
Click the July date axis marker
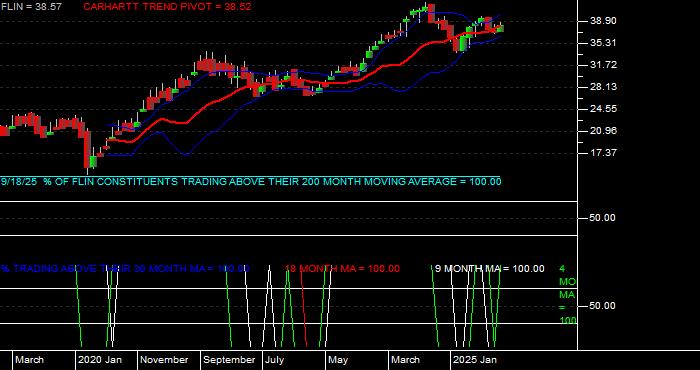[x=274, y=360]
